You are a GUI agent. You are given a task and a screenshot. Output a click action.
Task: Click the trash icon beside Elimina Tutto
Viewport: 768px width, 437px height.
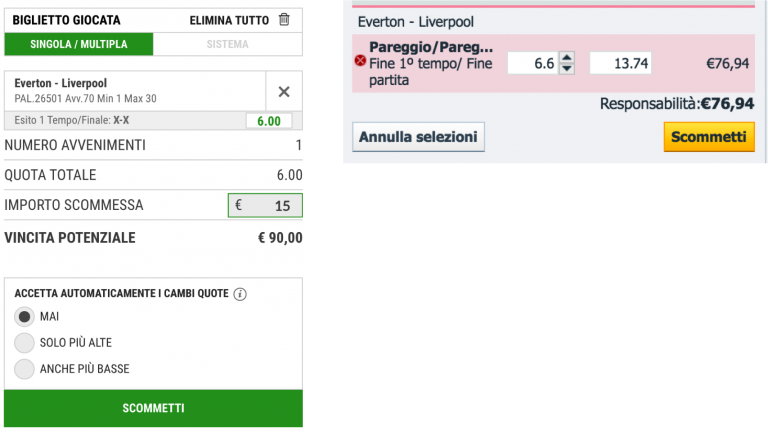(284, 20)
